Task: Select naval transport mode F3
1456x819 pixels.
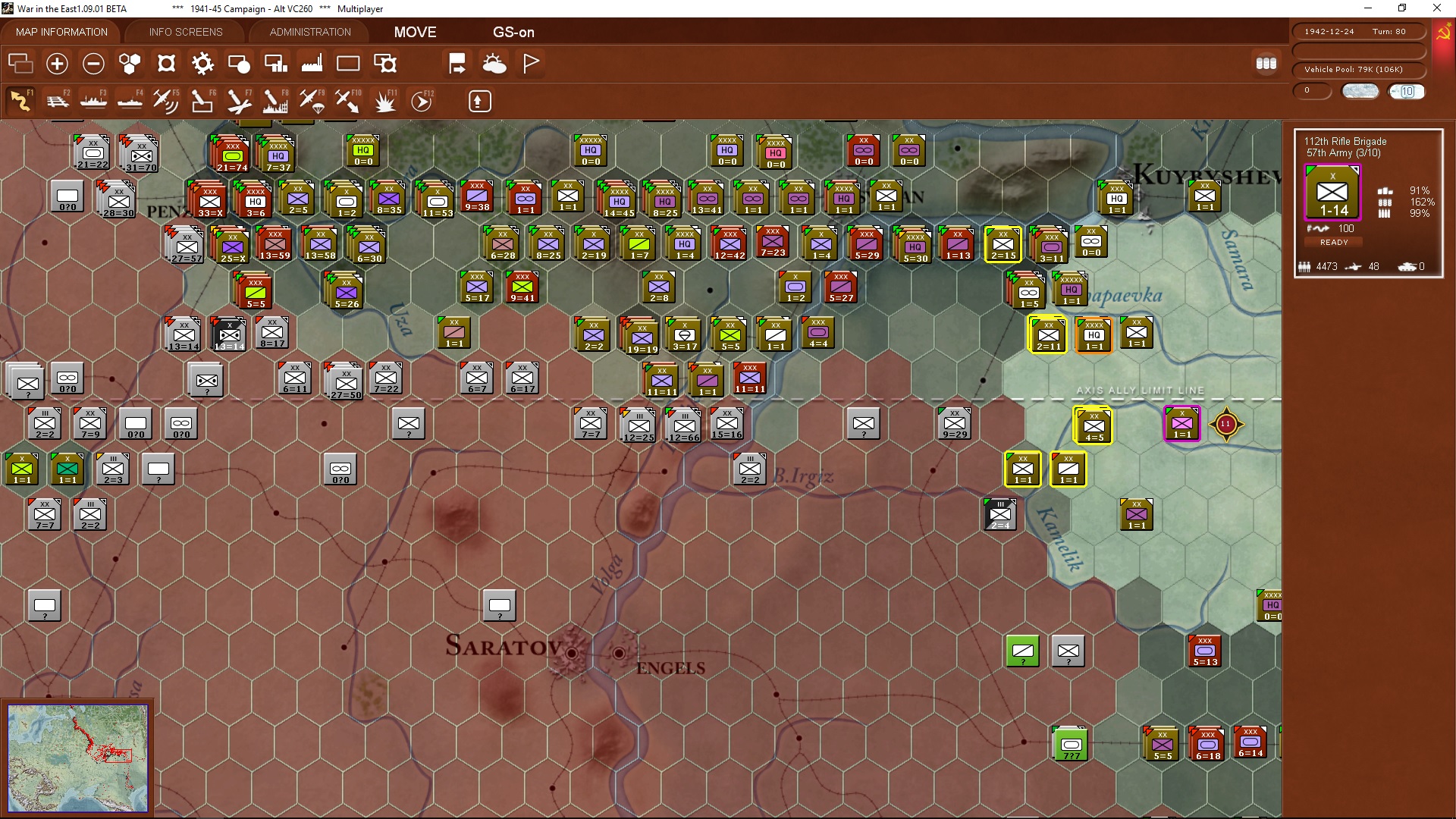Action: tap(94, 101)
